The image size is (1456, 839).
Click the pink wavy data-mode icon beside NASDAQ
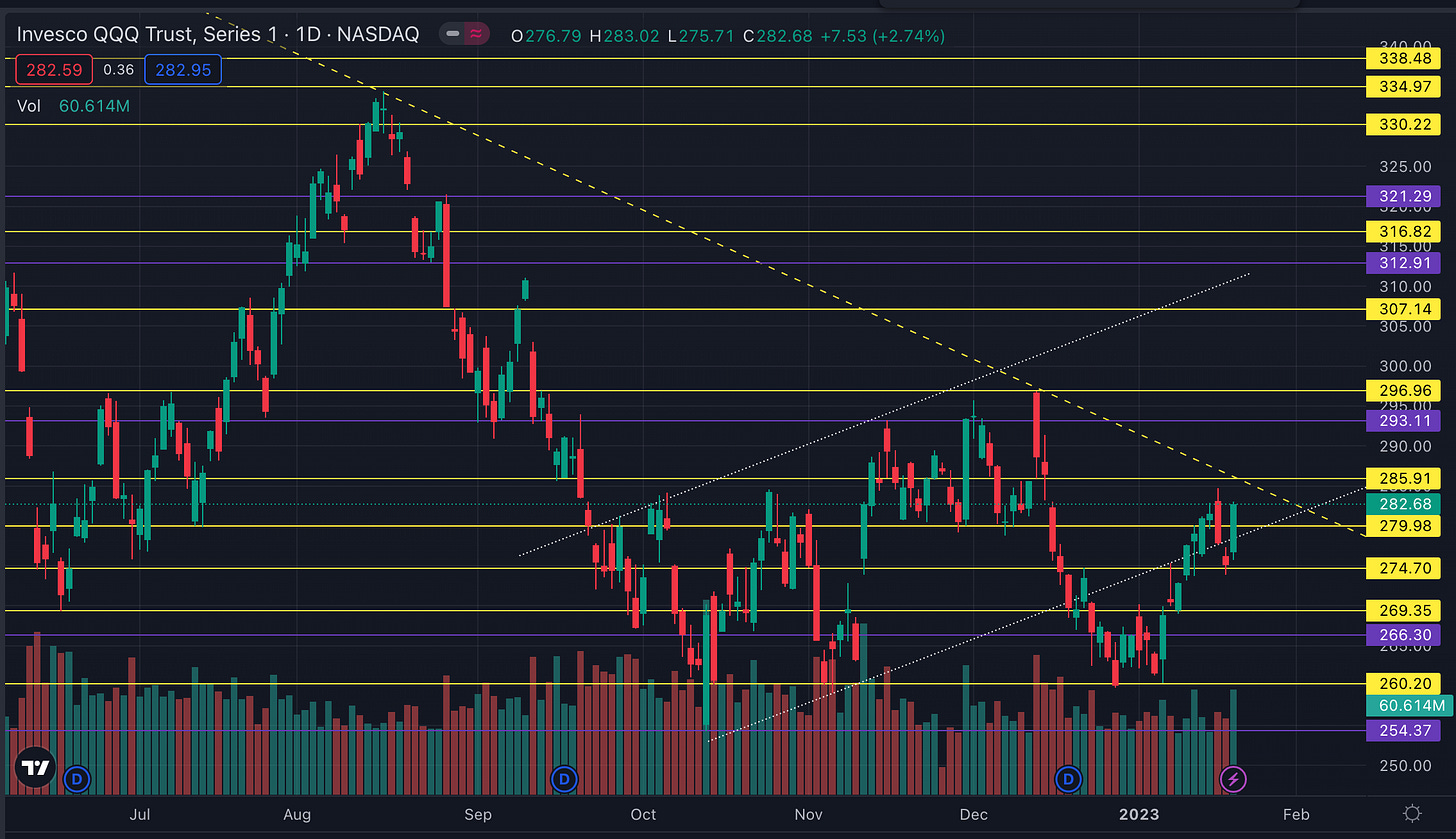pos(477,35)
